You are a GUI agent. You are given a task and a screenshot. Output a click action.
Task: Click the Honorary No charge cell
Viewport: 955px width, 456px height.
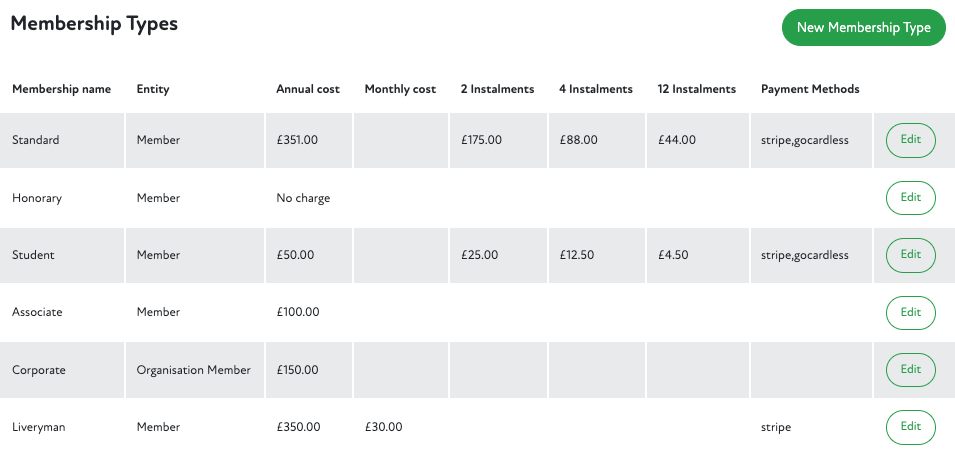[303, 198]
